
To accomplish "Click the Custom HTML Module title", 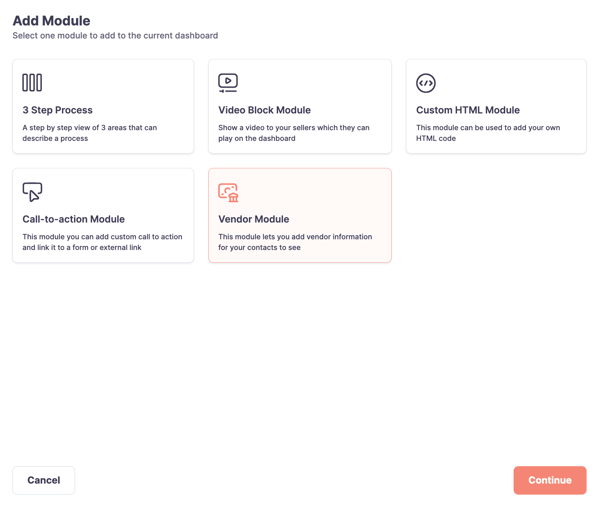I will tap(468, 110).
